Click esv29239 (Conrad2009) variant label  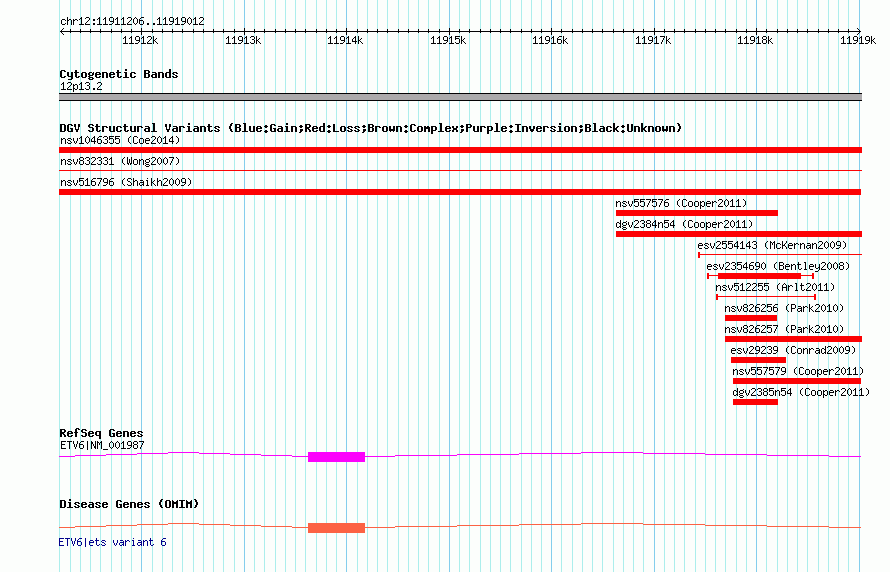(793, 350)
